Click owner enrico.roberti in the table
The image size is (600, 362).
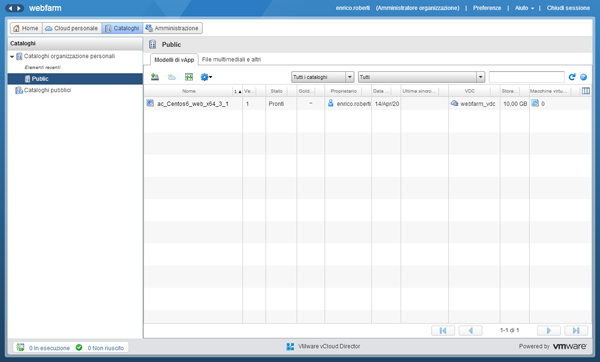(353, 104)
